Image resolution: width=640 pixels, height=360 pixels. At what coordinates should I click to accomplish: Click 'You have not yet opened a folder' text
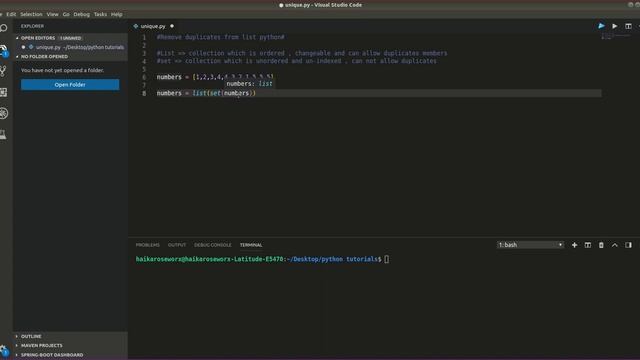[62, 70]
